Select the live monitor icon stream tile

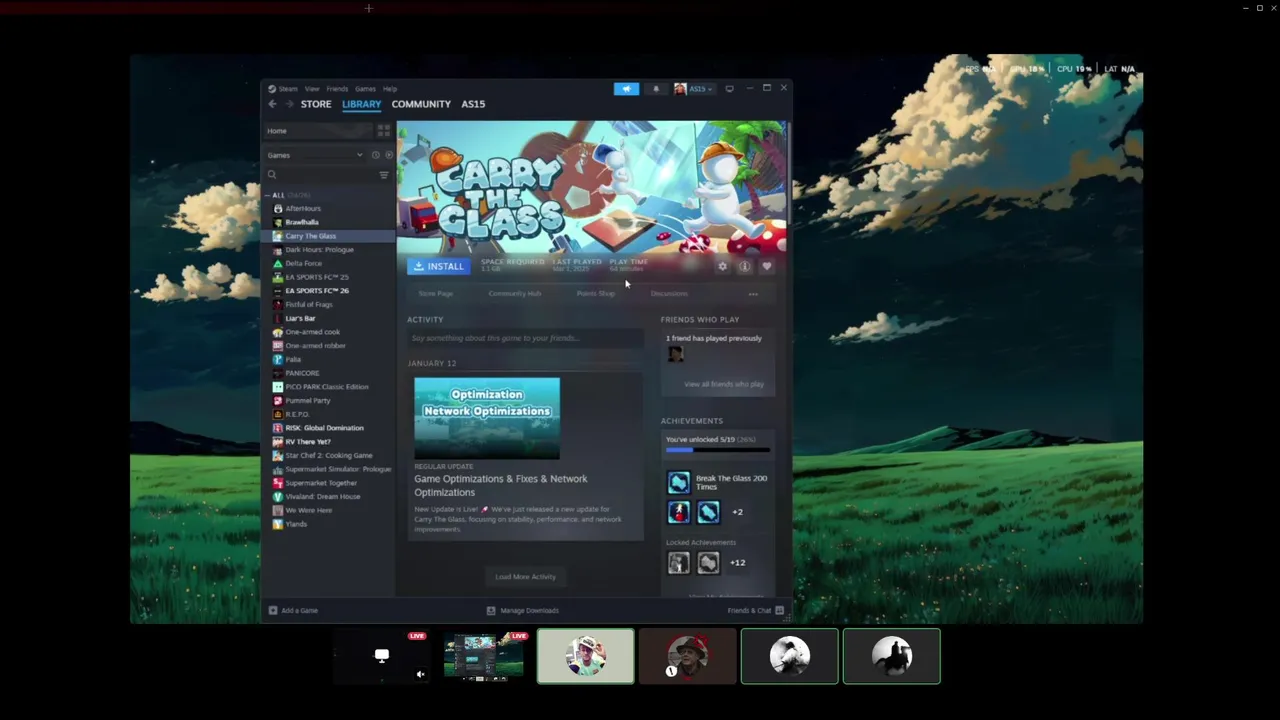click(382, 656)
